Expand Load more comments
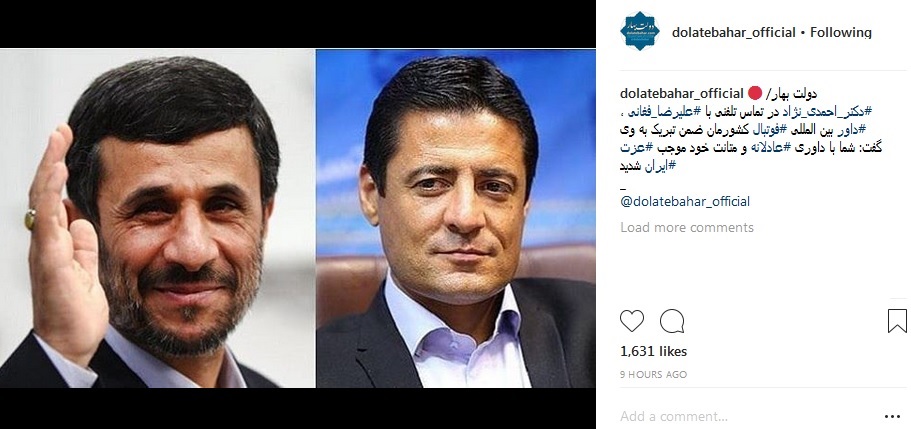 click(x=687, y=227)
